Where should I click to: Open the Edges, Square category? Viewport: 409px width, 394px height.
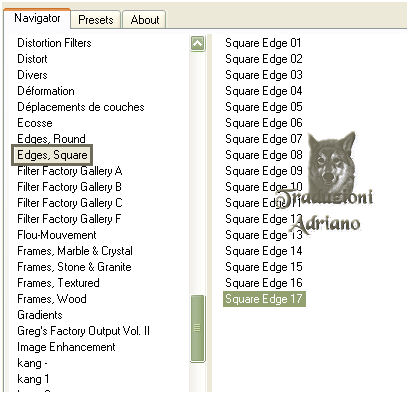(x=52, y=155)
